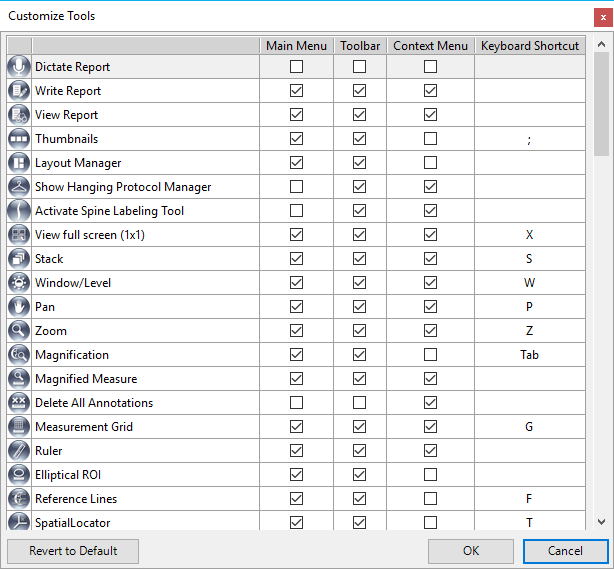Enable Dictate Report in Main Menu

pyautogui.click(x=296, y=67)
